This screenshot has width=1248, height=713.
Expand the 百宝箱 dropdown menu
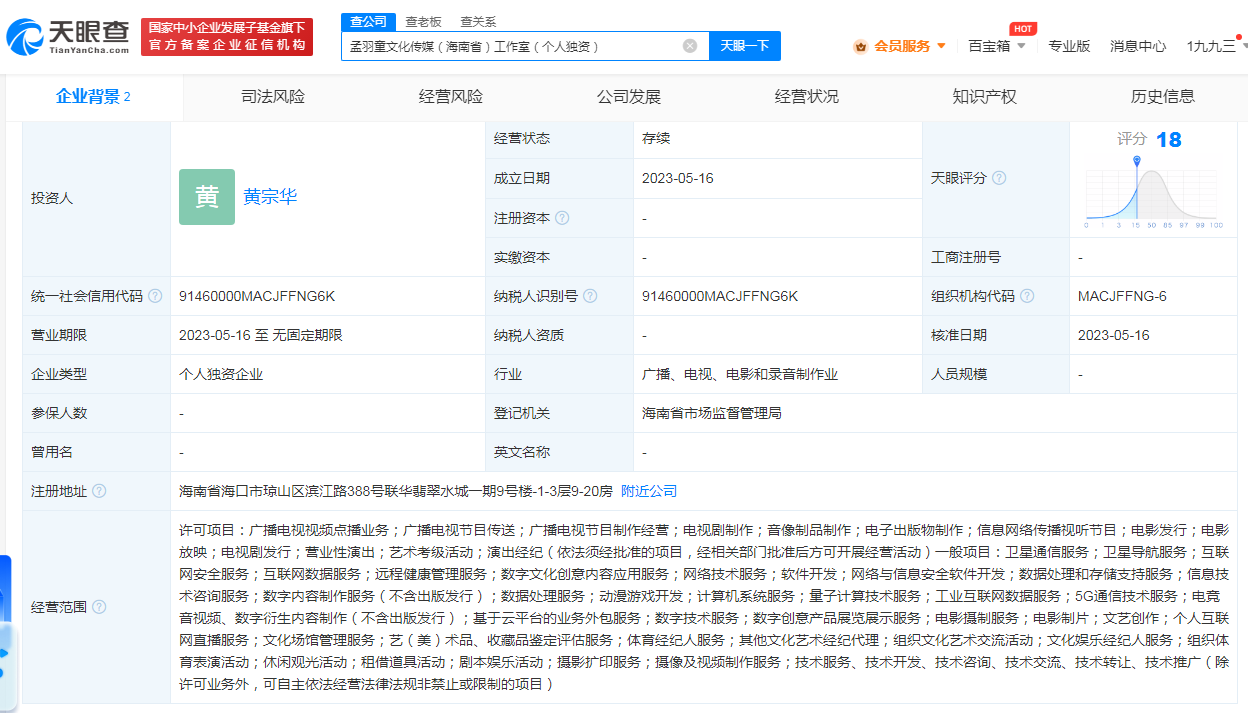point(998,46)
